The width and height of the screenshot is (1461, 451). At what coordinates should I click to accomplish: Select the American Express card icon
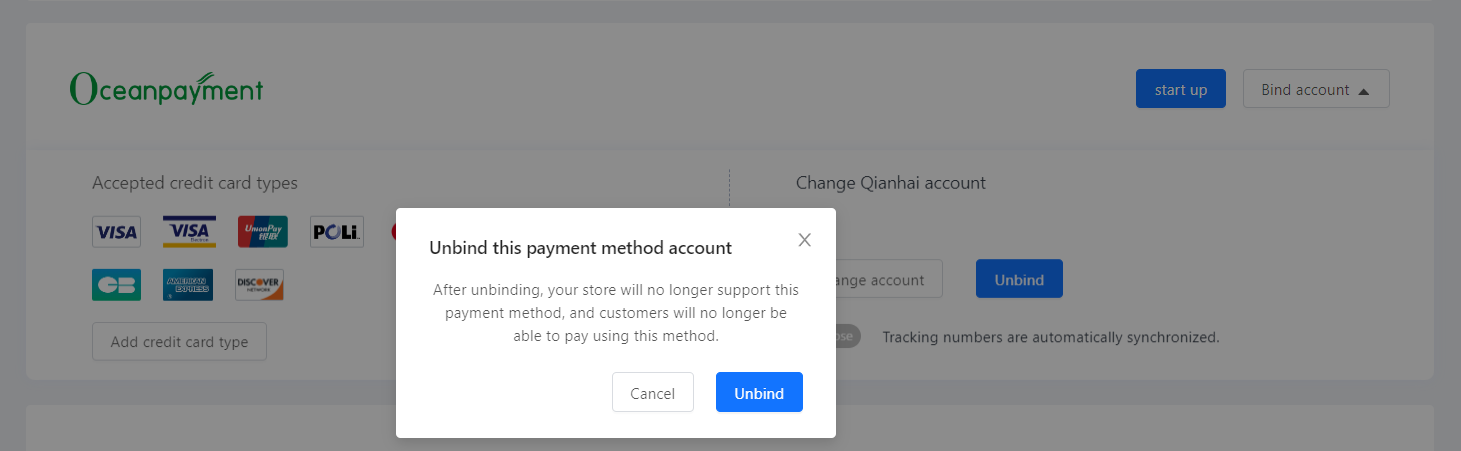point(188,285)
